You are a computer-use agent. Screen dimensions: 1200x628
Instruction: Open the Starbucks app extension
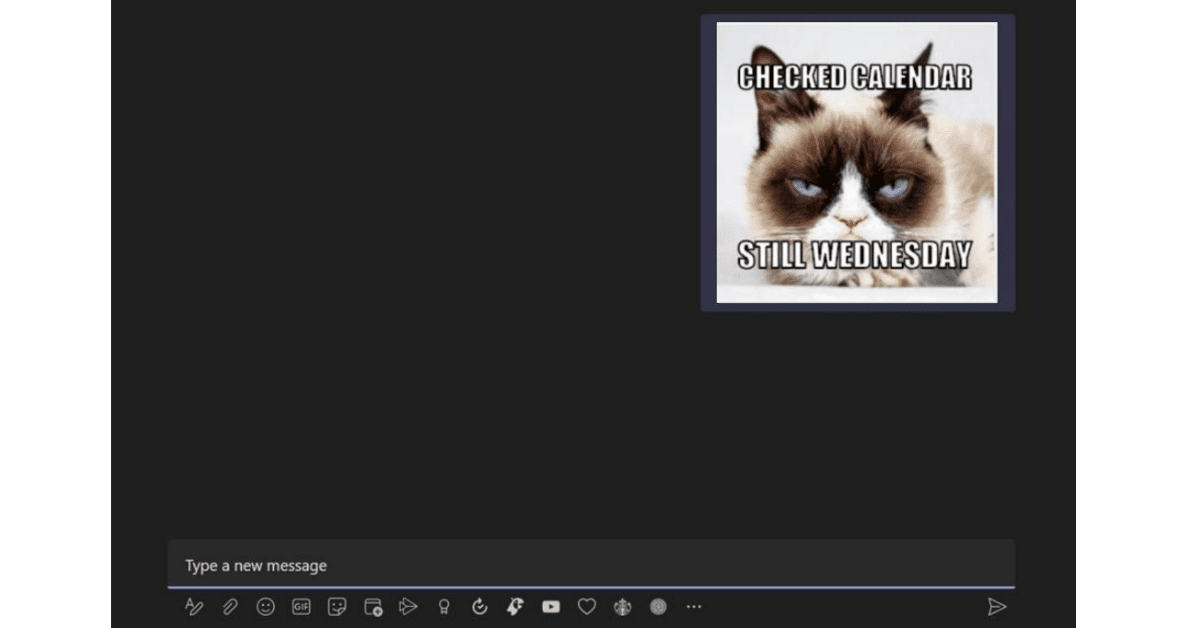[x=622, y=607]
